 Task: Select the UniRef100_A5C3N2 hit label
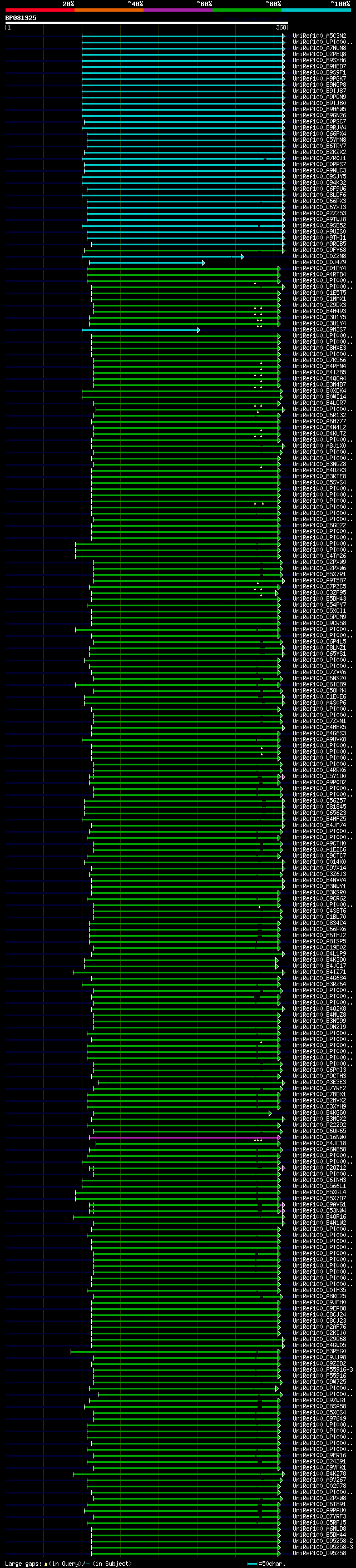tap(319, 36)
